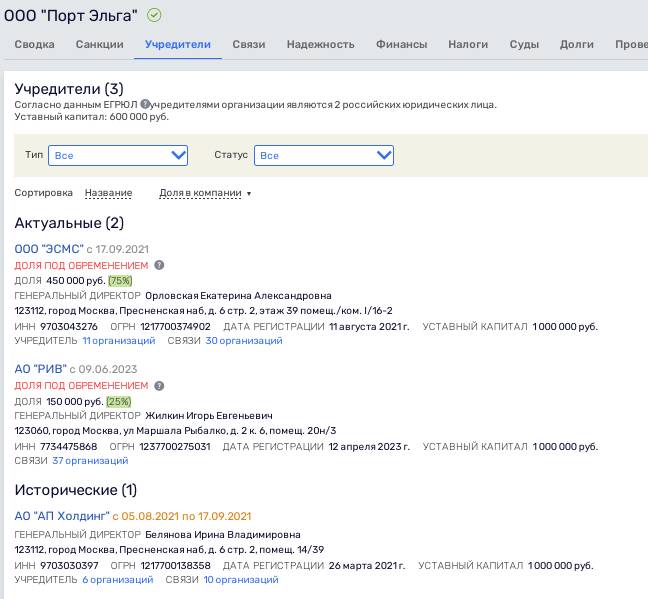
Task: Open РИВ 37 организаций connections link
Action: [x=90, y=461]
